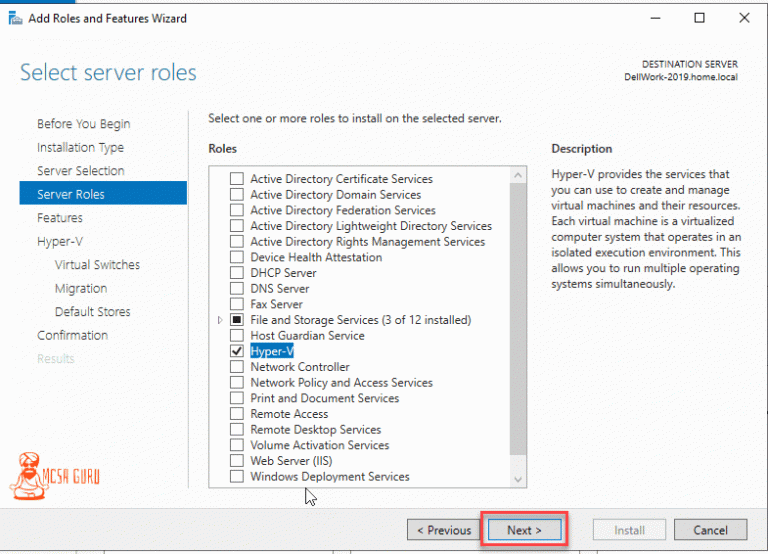The width and height of the screenshot is (768, 554).
Task: Open the Migration step
Action: point(81,289)
